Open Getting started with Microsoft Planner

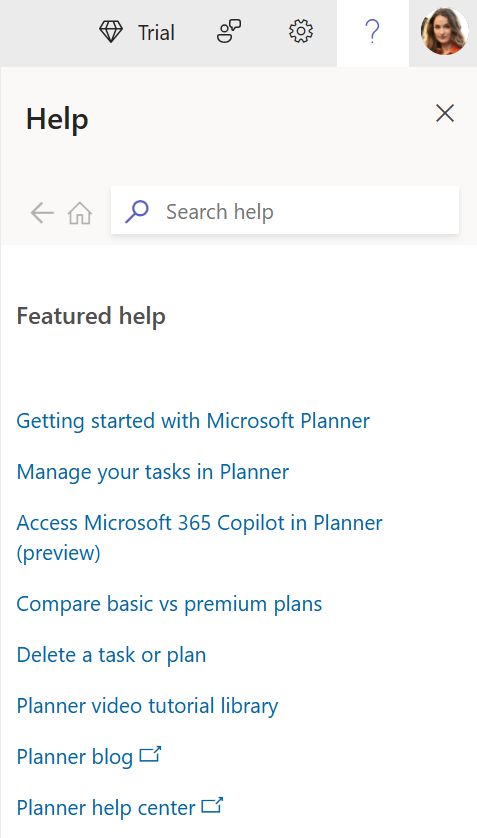pos(193,421)
